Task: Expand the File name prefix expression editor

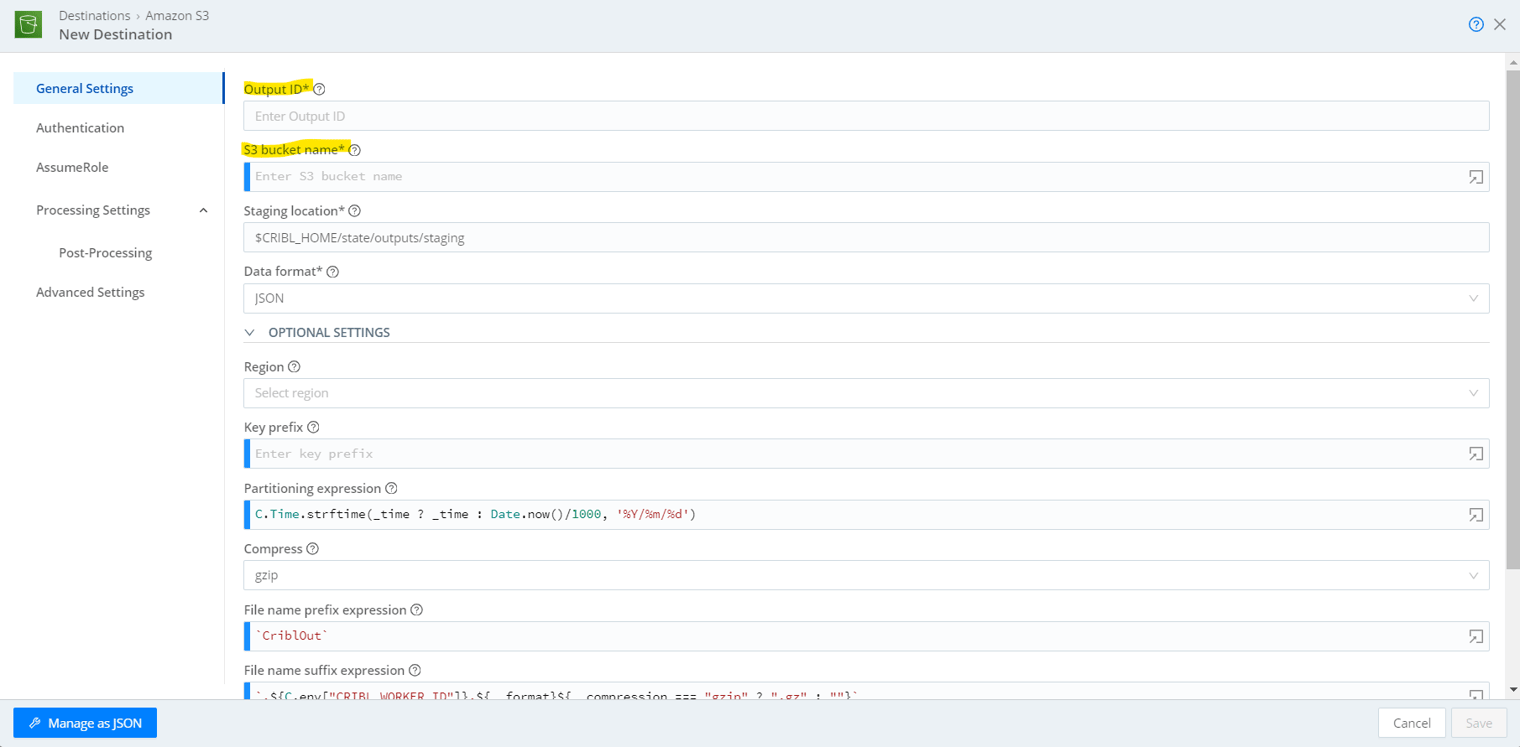Action: point(1475,637)
